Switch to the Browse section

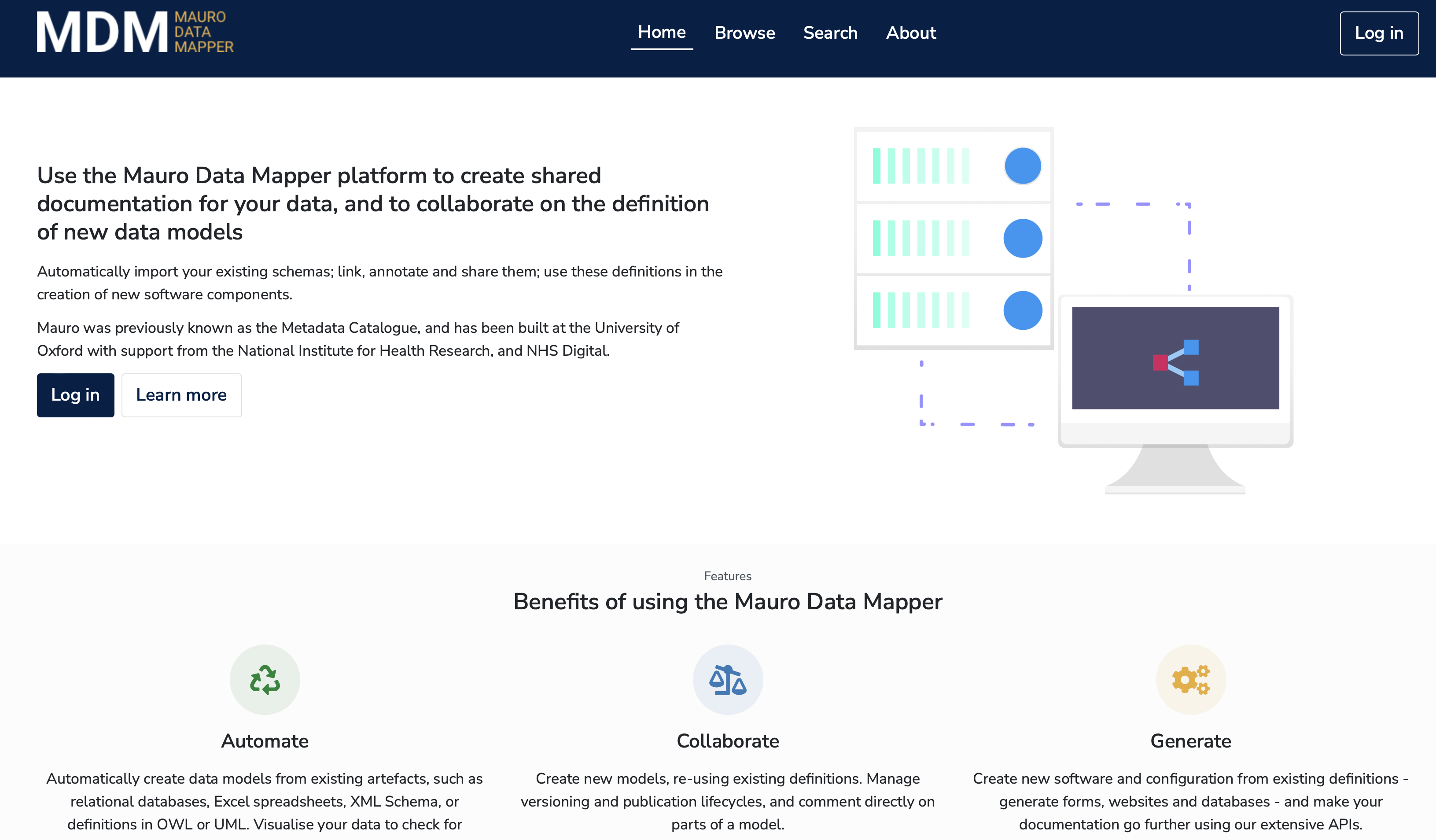[745, 33]
